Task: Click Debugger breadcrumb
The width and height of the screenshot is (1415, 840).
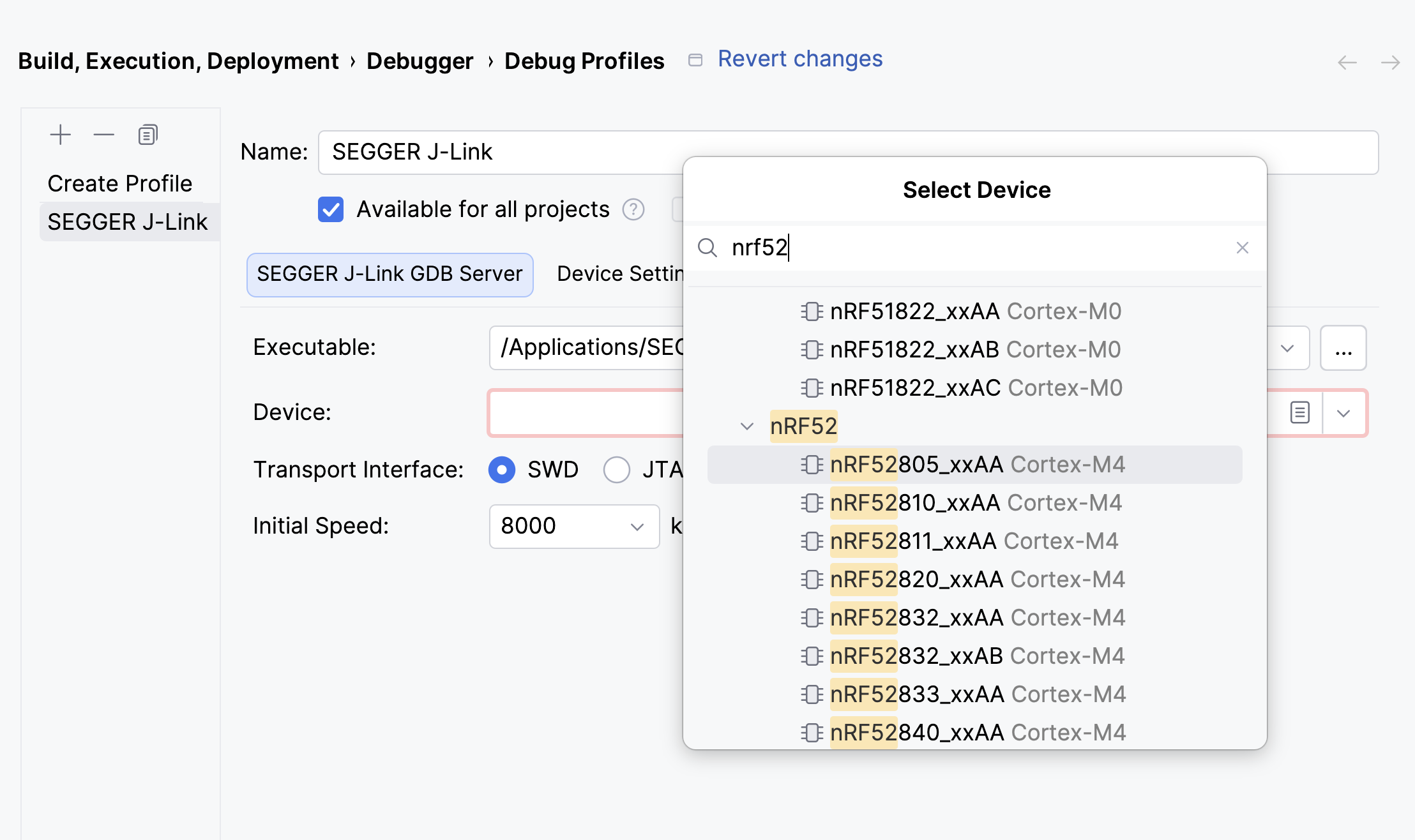Action: (420, 61)
